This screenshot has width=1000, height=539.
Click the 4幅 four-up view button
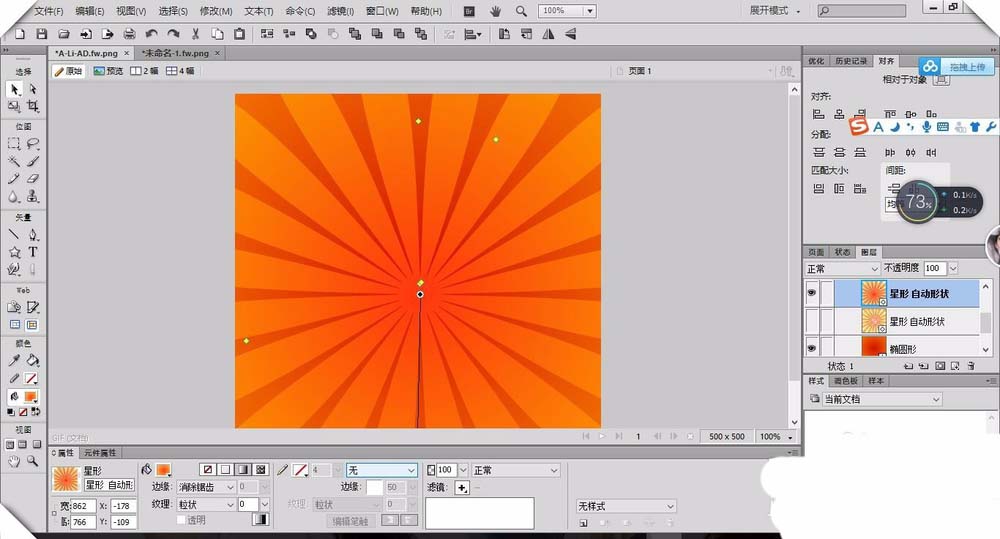[181, 71]
